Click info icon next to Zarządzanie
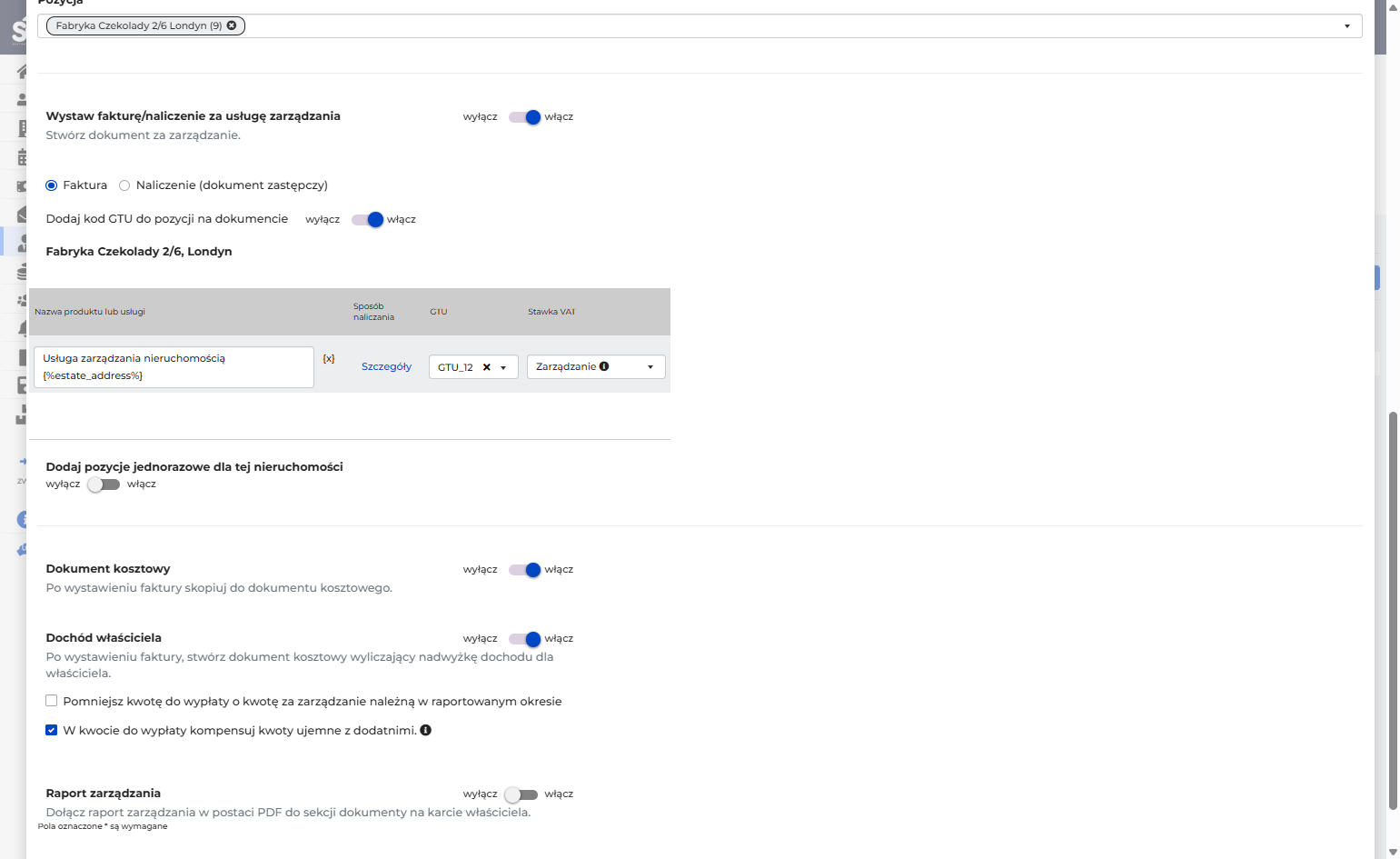This screenshot has width=1400, height=859. tap(604, 366)
